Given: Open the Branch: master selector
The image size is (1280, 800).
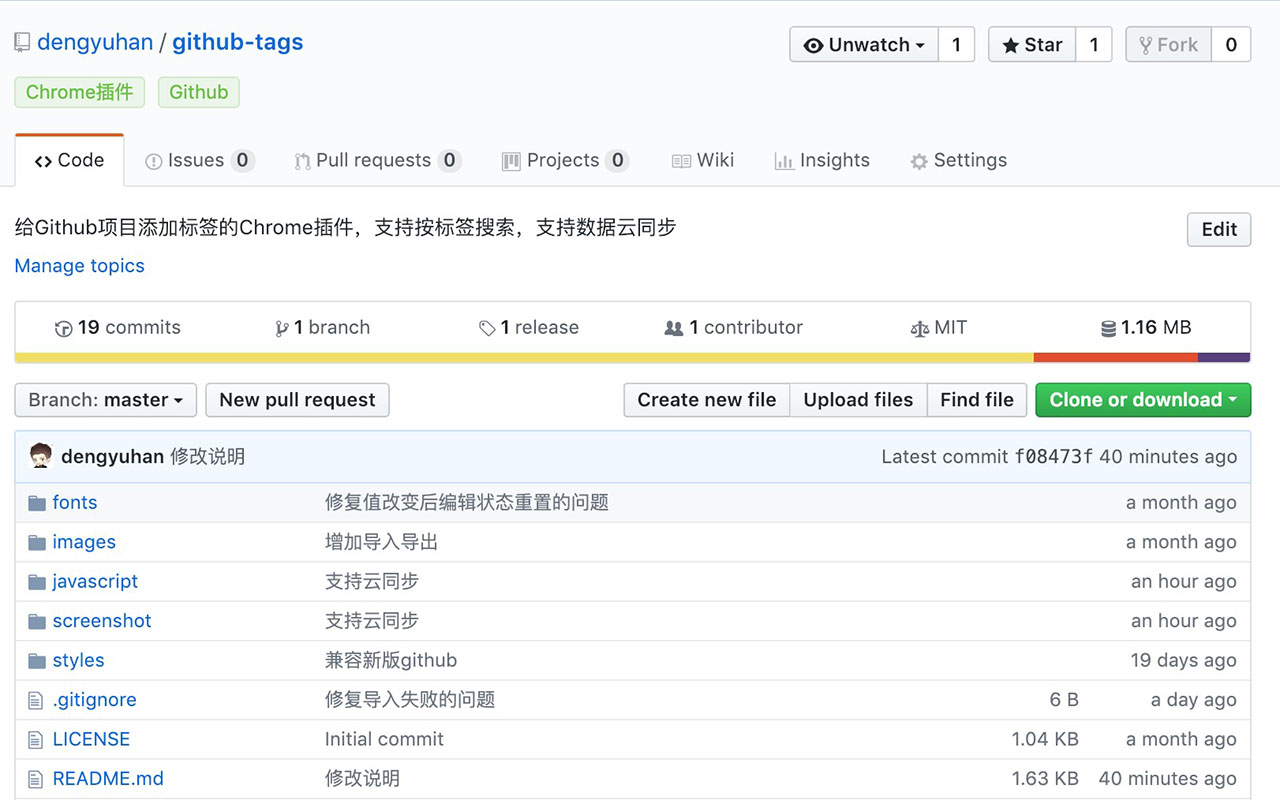Looking at the screenshot, I should tap(105, 400).
